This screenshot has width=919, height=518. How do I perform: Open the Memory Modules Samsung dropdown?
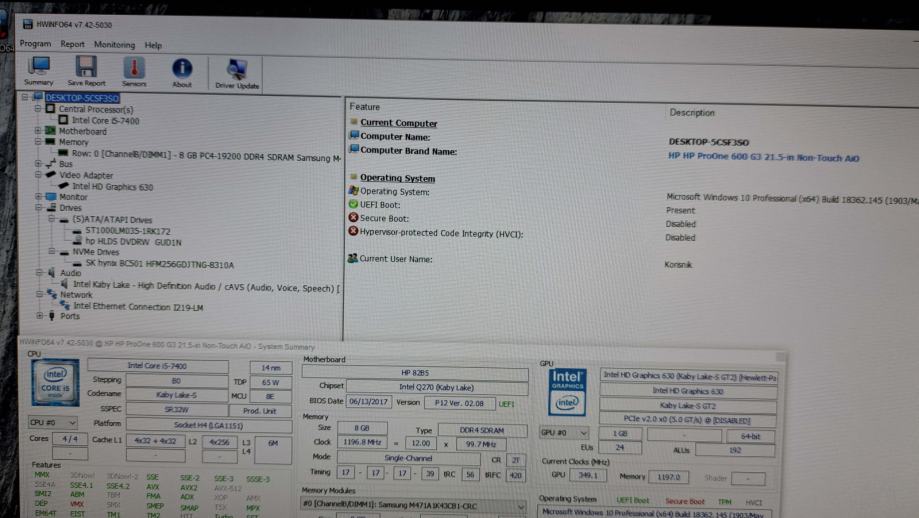[413, 505]
